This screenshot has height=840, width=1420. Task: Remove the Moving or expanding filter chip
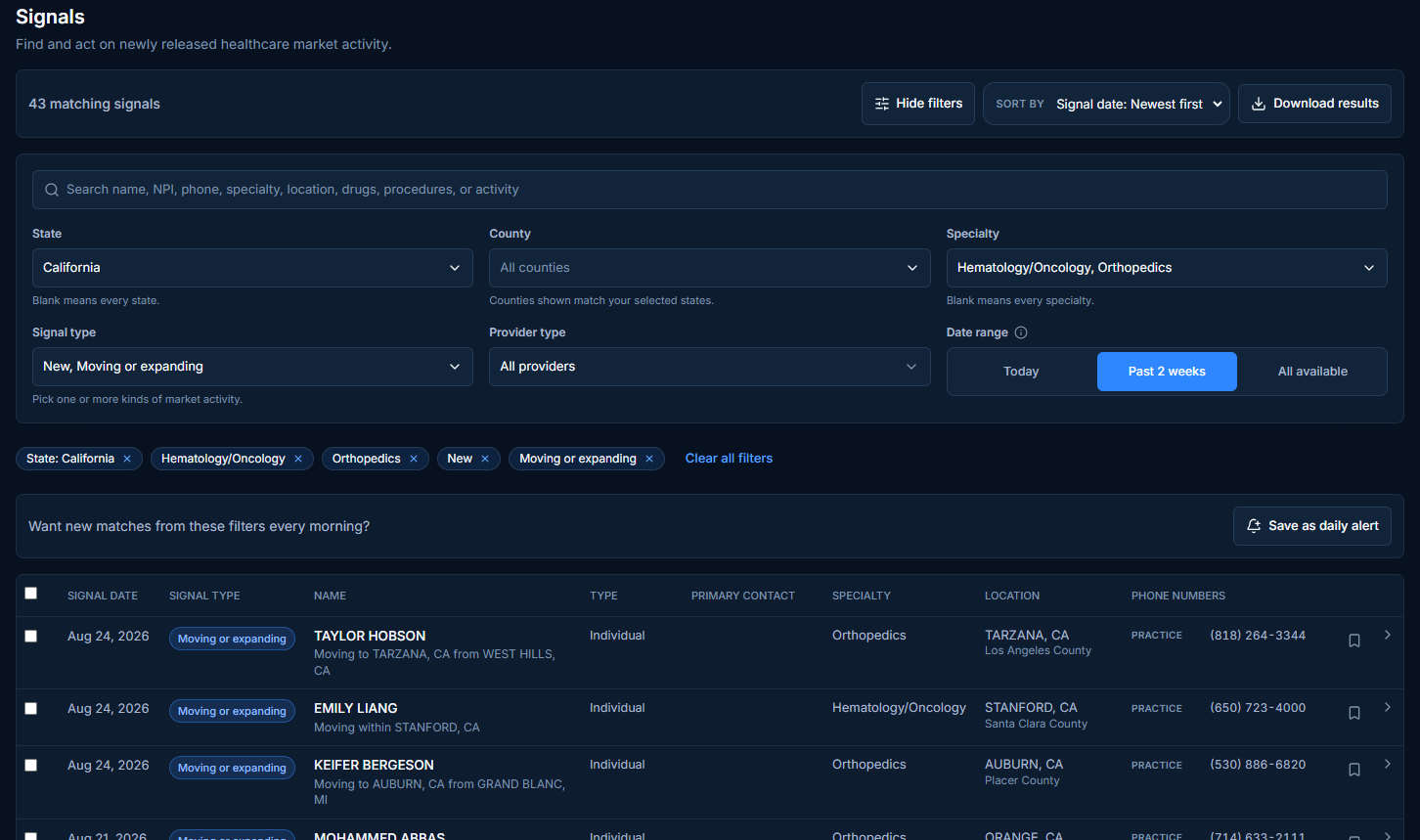point(649,459)
